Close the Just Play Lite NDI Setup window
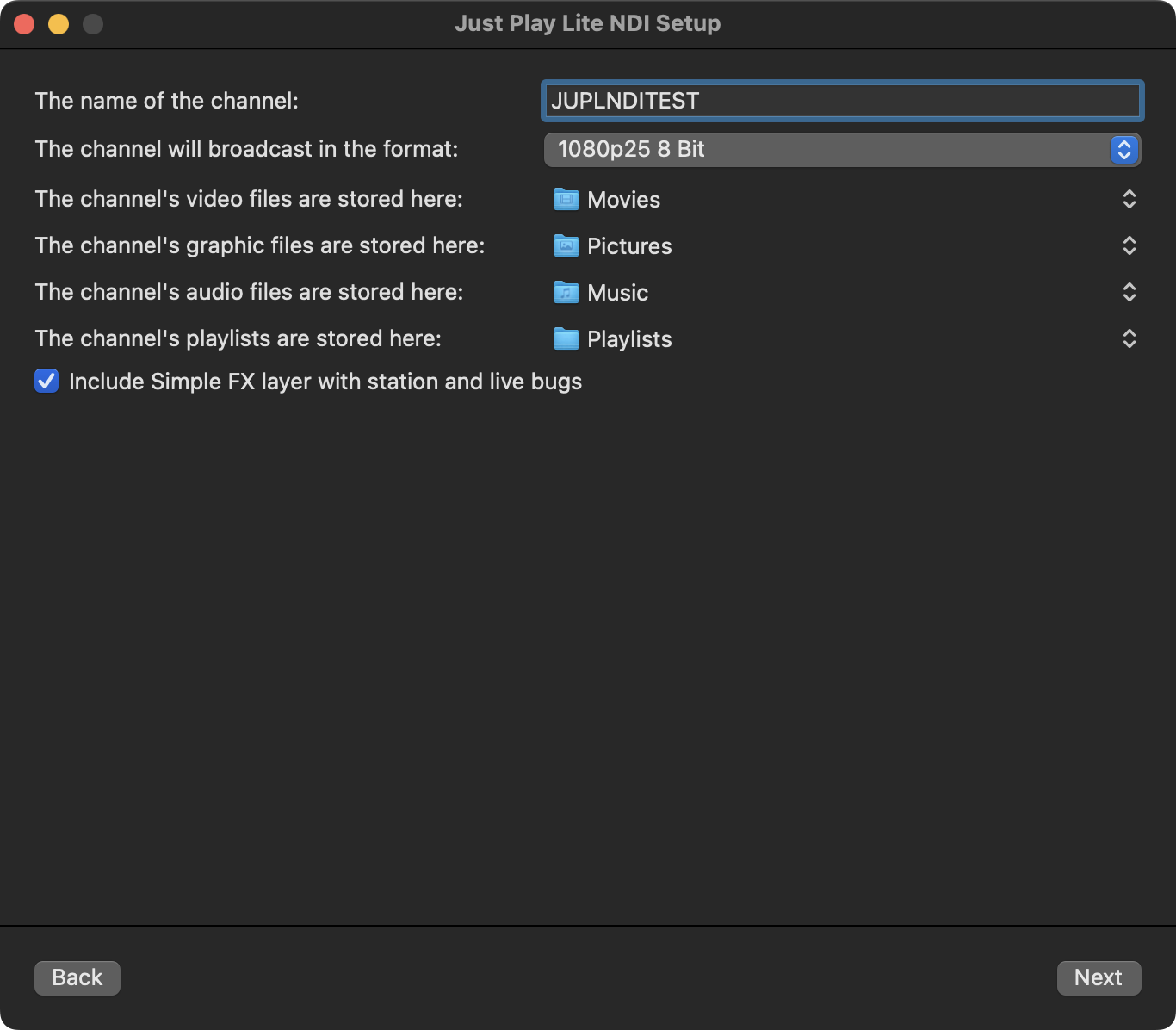1176x1030 pixels. tap(24, 24)
